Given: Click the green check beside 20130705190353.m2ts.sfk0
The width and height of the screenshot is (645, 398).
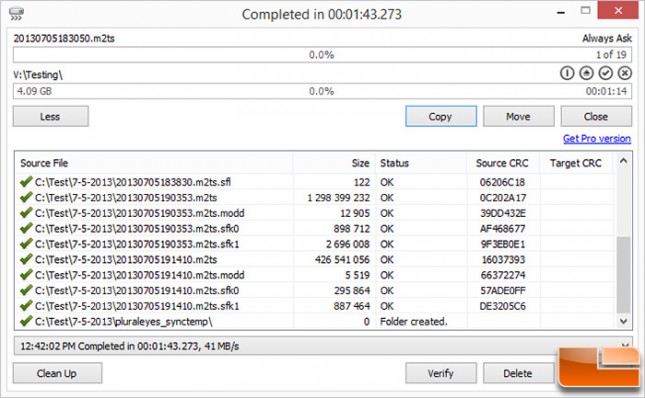Looking at the screenshot, I should pos(26,228).
